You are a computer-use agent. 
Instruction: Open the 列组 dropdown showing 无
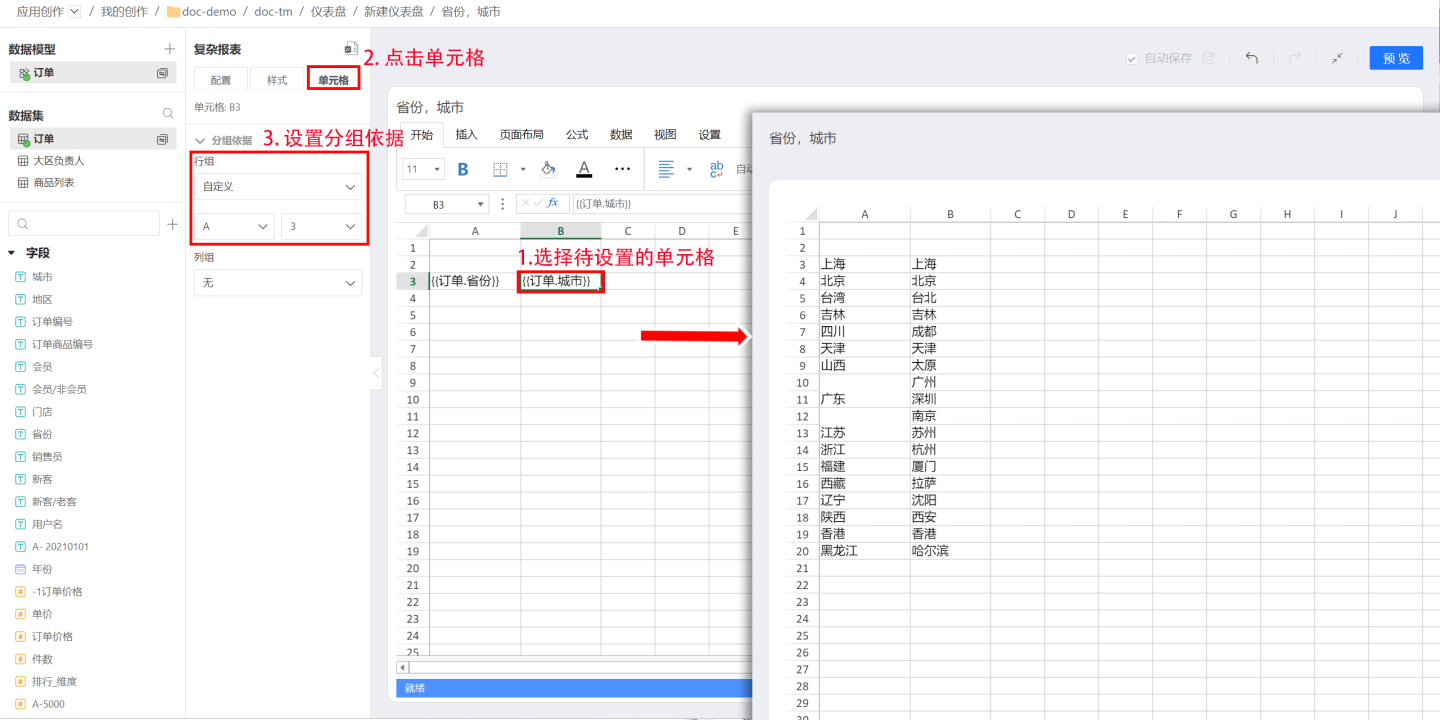[x=278, y=283]
